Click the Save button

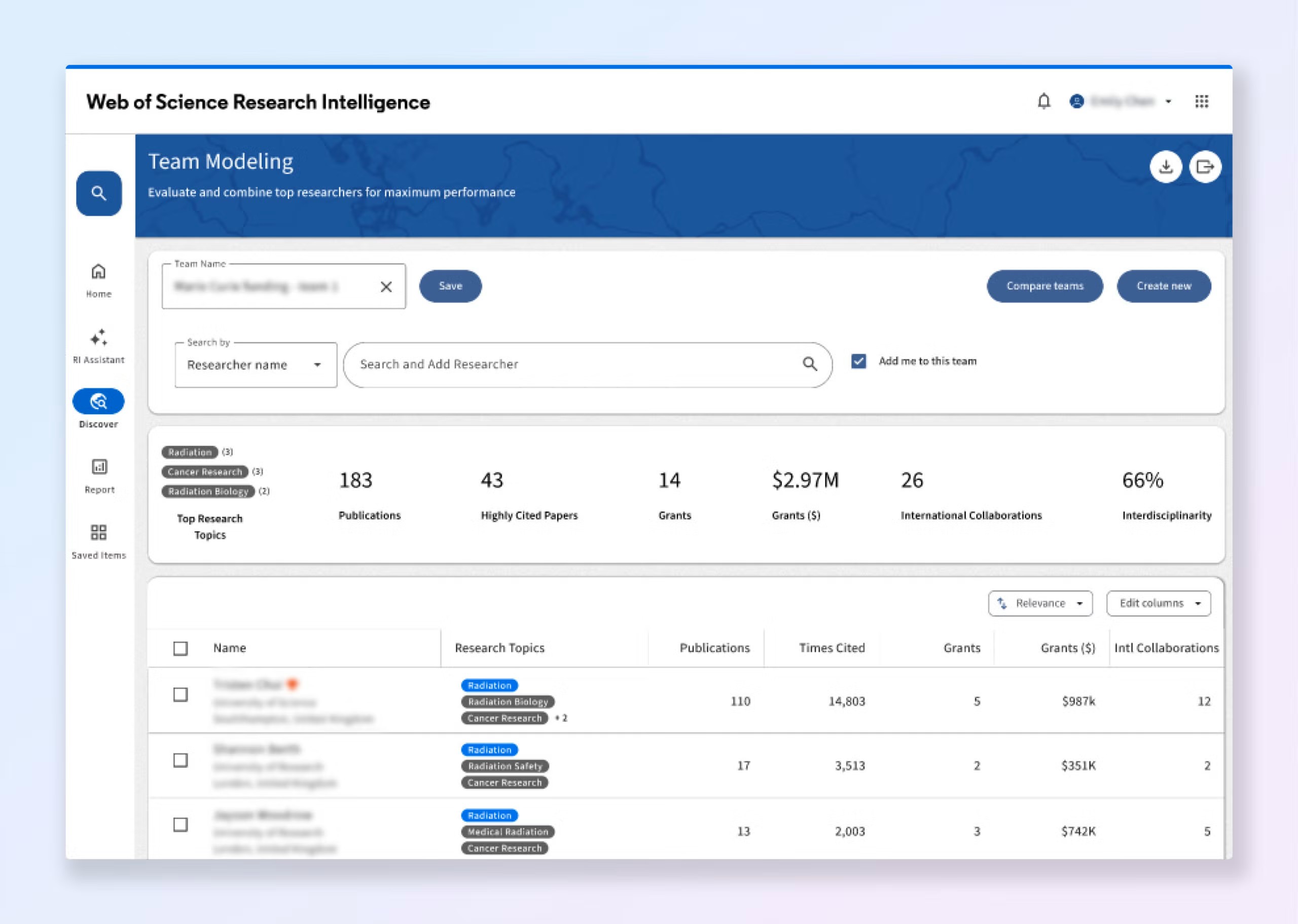(x=451, y=286)
